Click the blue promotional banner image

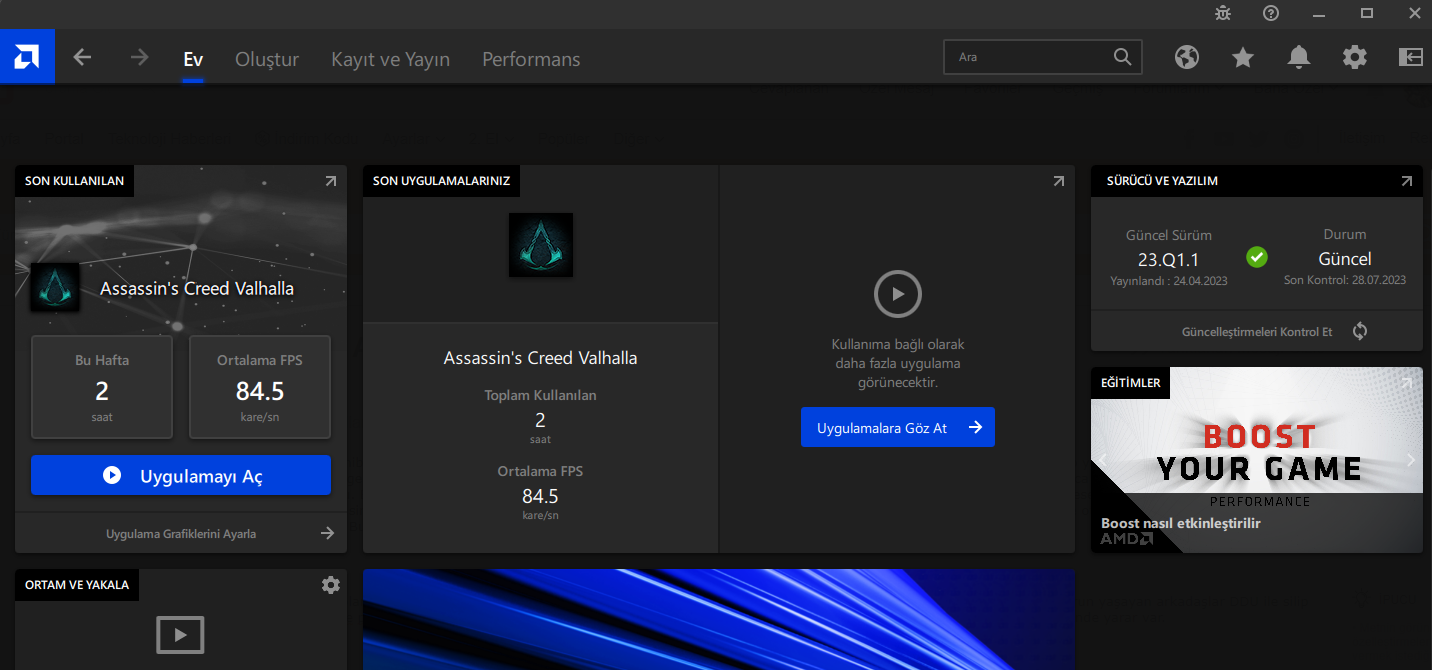pyautogui.click(x=719, y=620)
